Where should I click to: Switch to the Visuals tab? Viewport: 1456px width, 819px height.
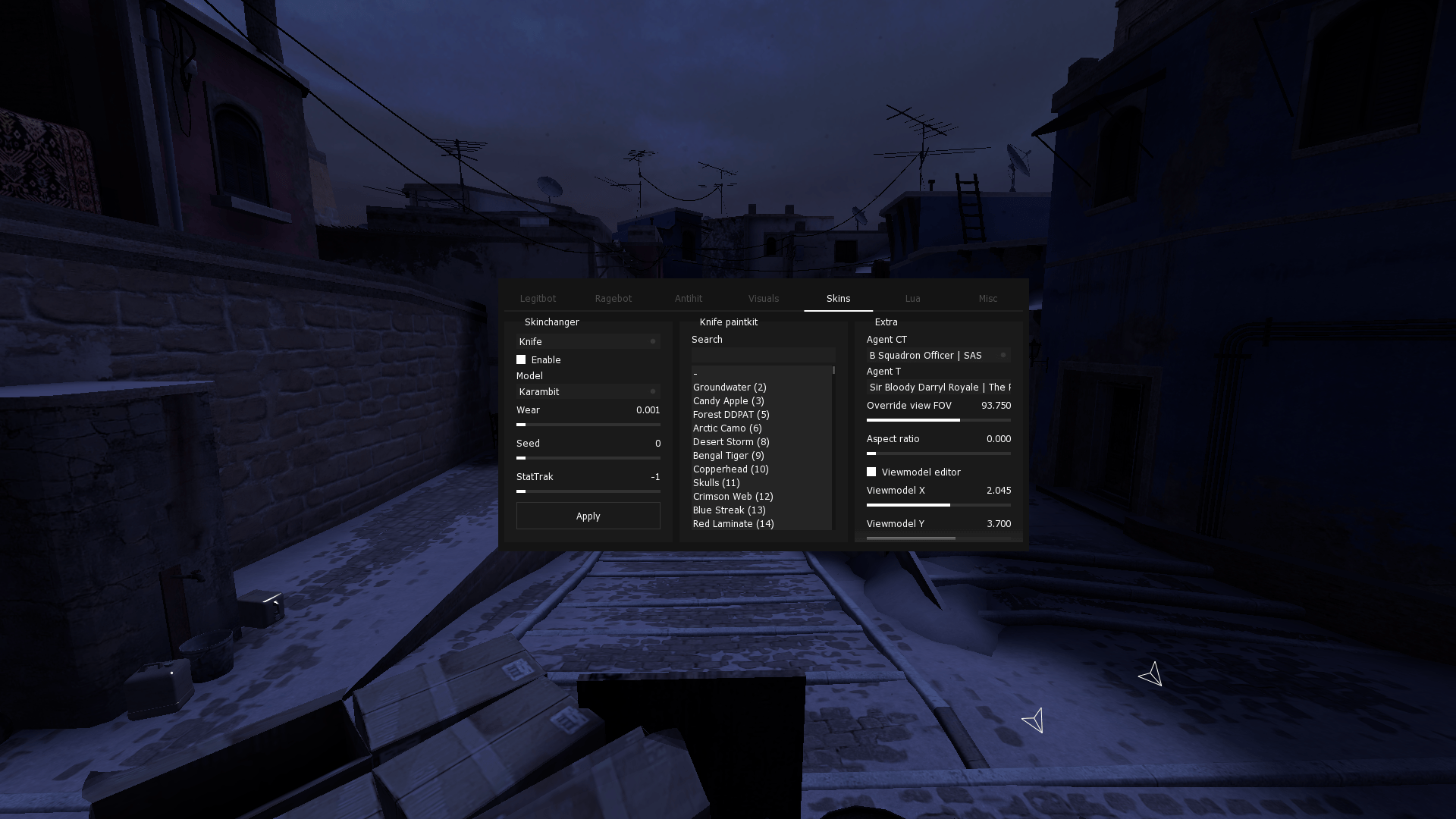pyautogui.click(x=763, y=298)
